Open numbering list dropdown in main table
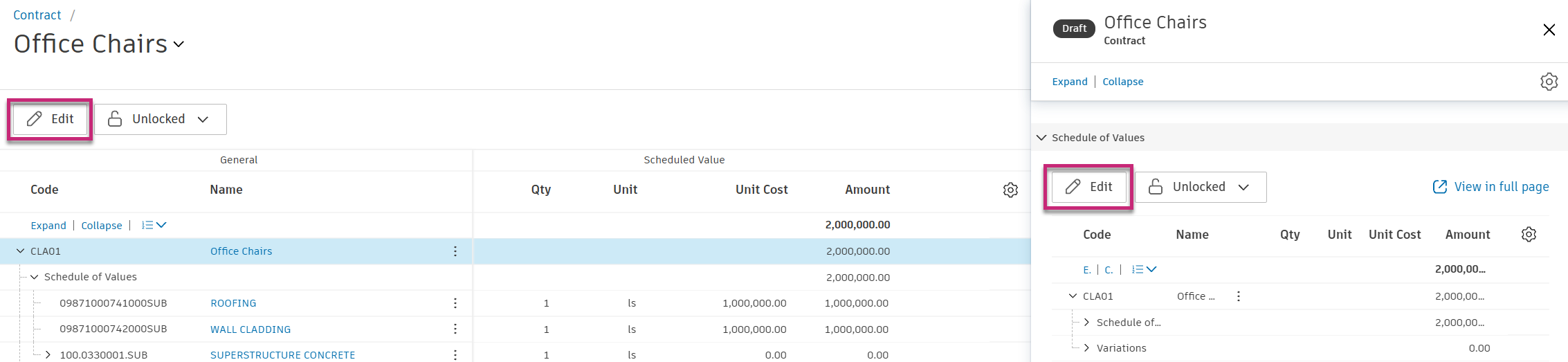 (154, 225)
